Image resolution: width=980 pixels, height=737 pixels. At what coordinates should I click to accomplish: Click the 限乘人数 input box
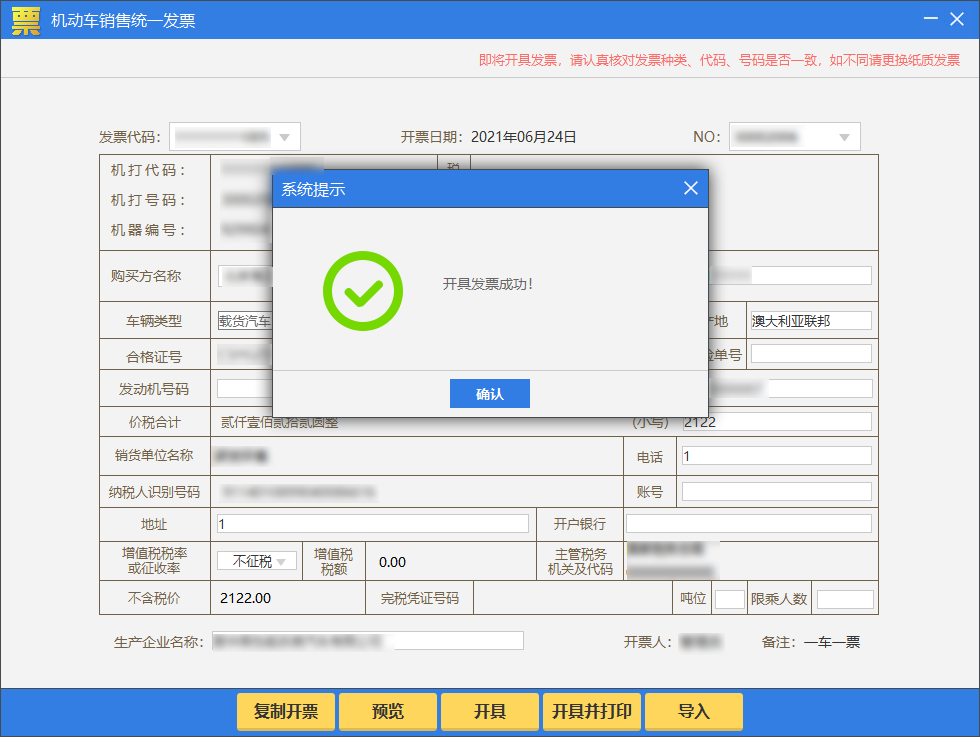(x=845, y=599)
